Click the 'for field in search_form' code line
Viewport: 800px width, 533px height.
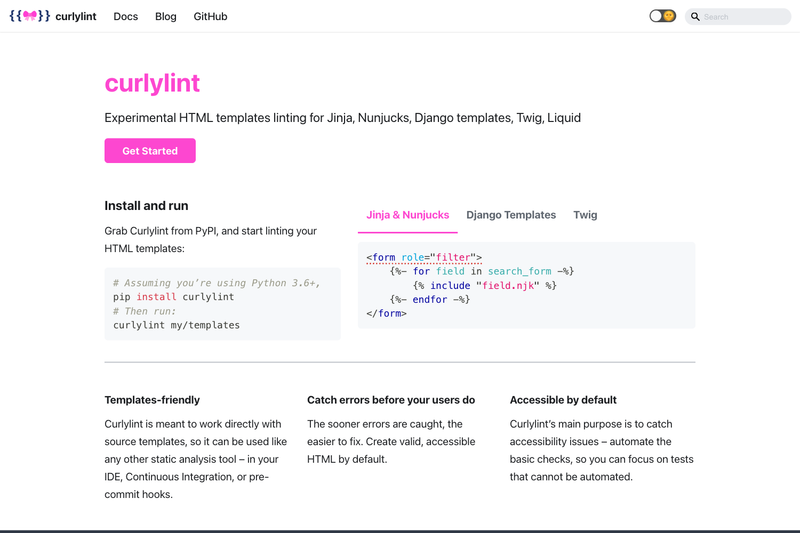pyautogui.click(x=482, y=271)
